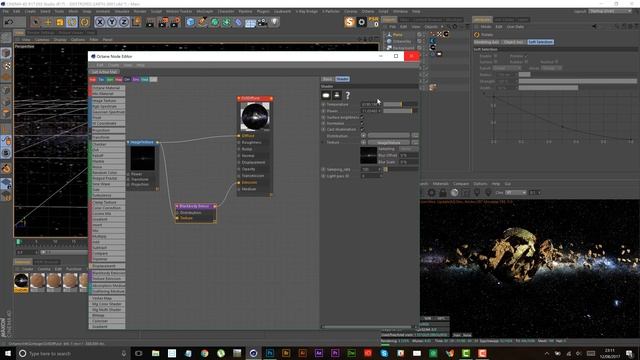Viewport: 640px width, 360px height.
Task: Toggle Soft Selection Enable checkbox
Action: pyautogui.click(x=496, y=56)
